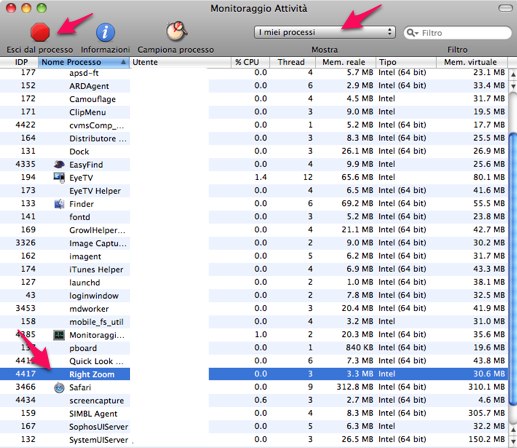Click the red Esci dal processo stop icon

[40, 32]
